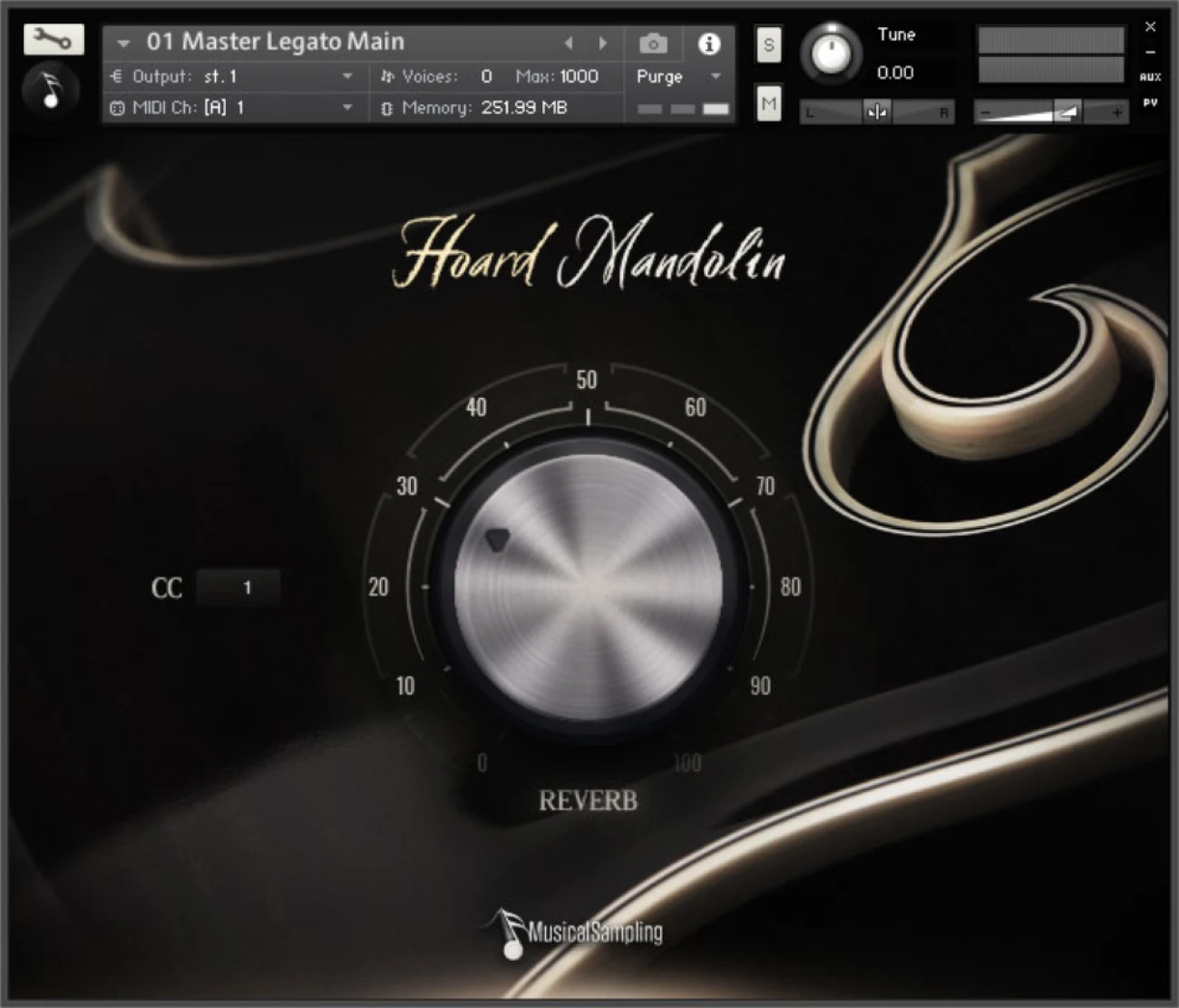This screenshot has width=1179, height=1008.
Task: Click the volume plus icon
Action: pyautogui.click(x=1116, y=112)
